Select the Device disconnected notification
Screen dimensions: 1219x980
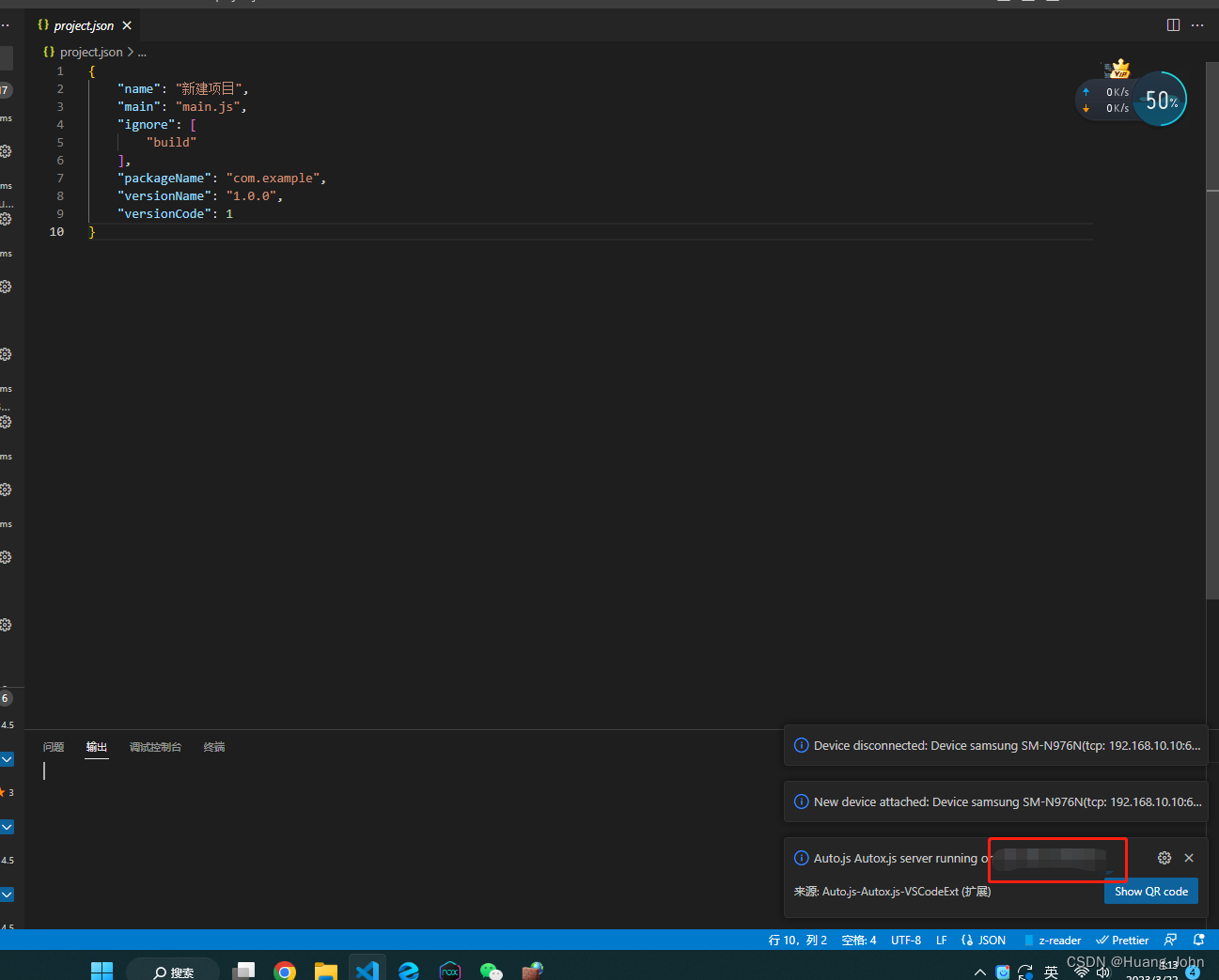(996, 746)
